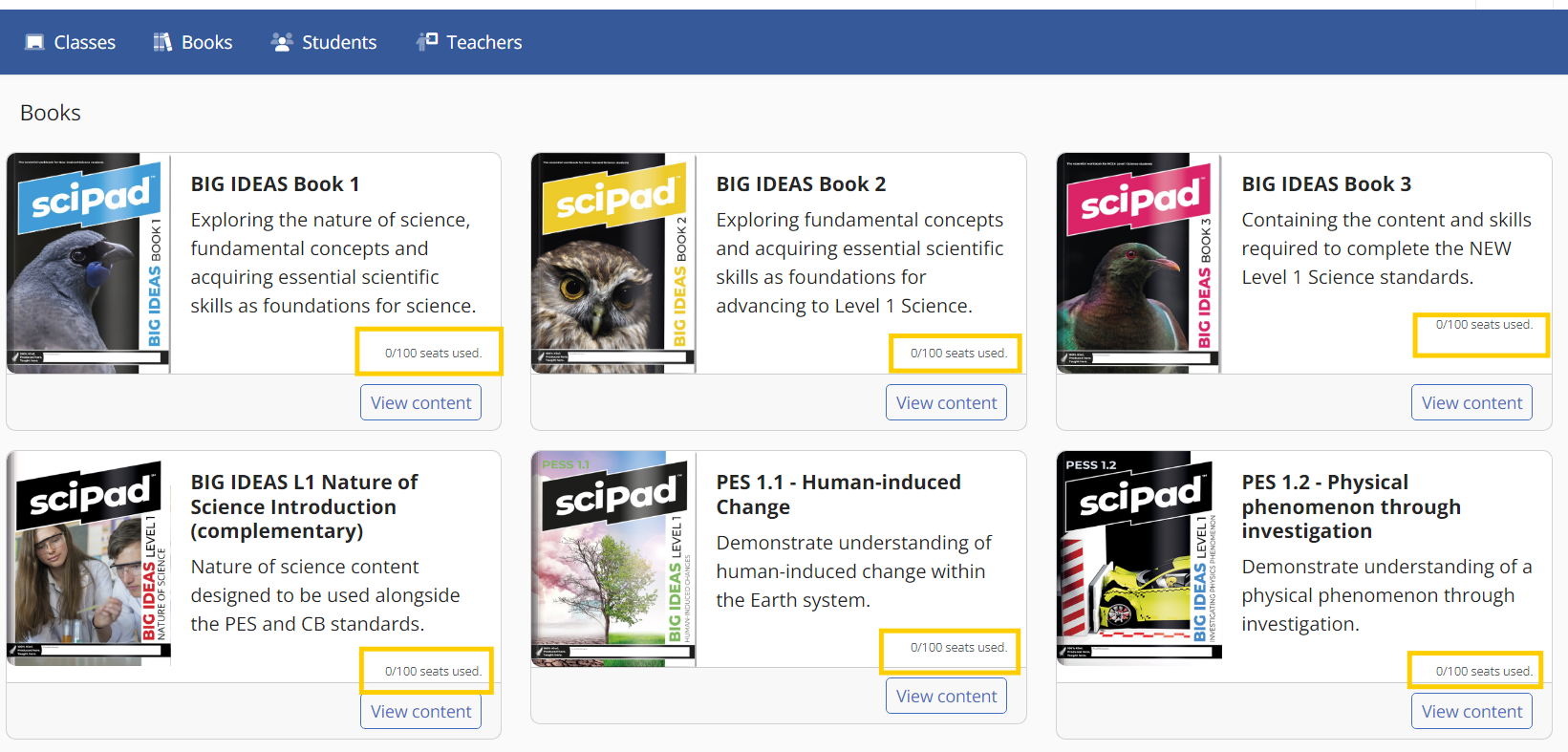The width and height of the screenshot is (1568, 752).
Task: View content for PES 1.1 Human-induced Change
Action: 946,696
